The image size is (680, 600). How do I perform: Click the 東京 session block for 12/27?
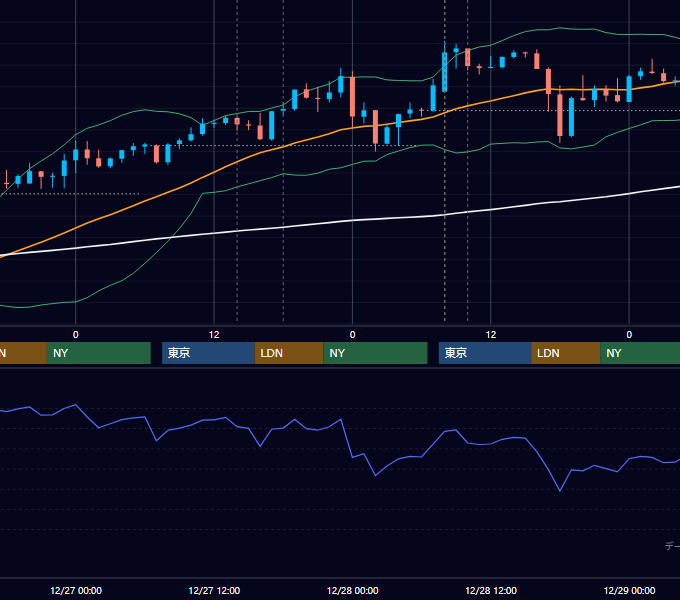tap(208, 353)
